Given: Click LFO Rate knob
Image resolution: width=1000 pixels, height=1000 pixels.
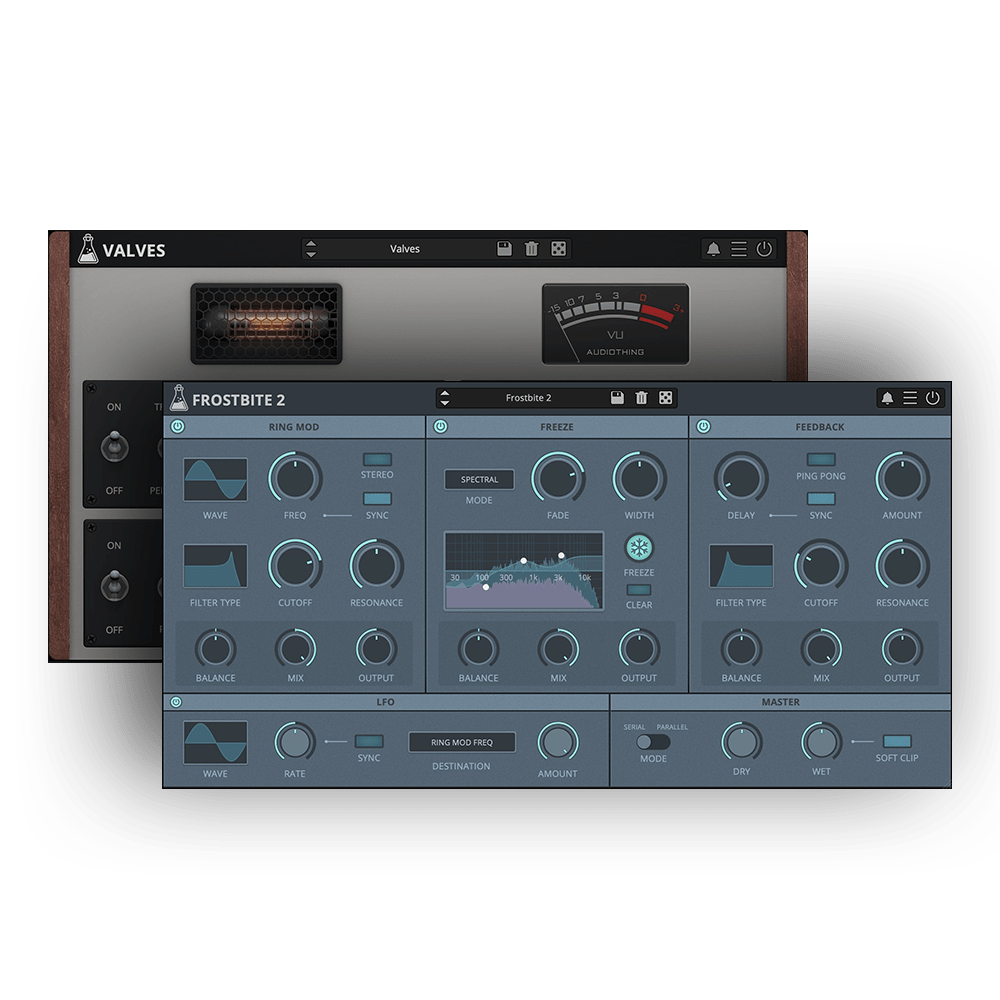Looking at the screenshot, I should (x=295, y=742).
